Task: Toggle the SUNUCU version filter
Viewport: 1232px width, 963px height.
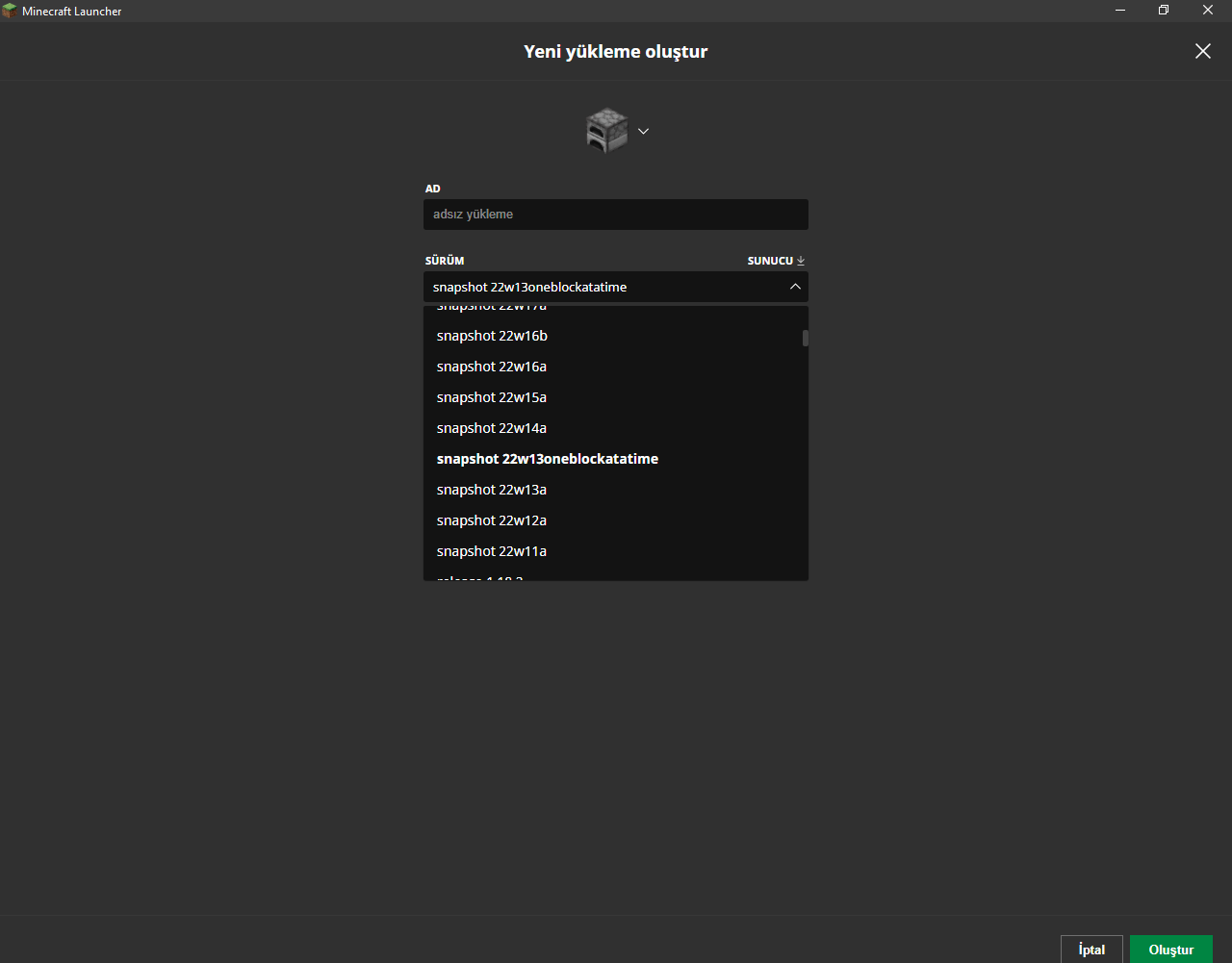Action: click(774, 260)
